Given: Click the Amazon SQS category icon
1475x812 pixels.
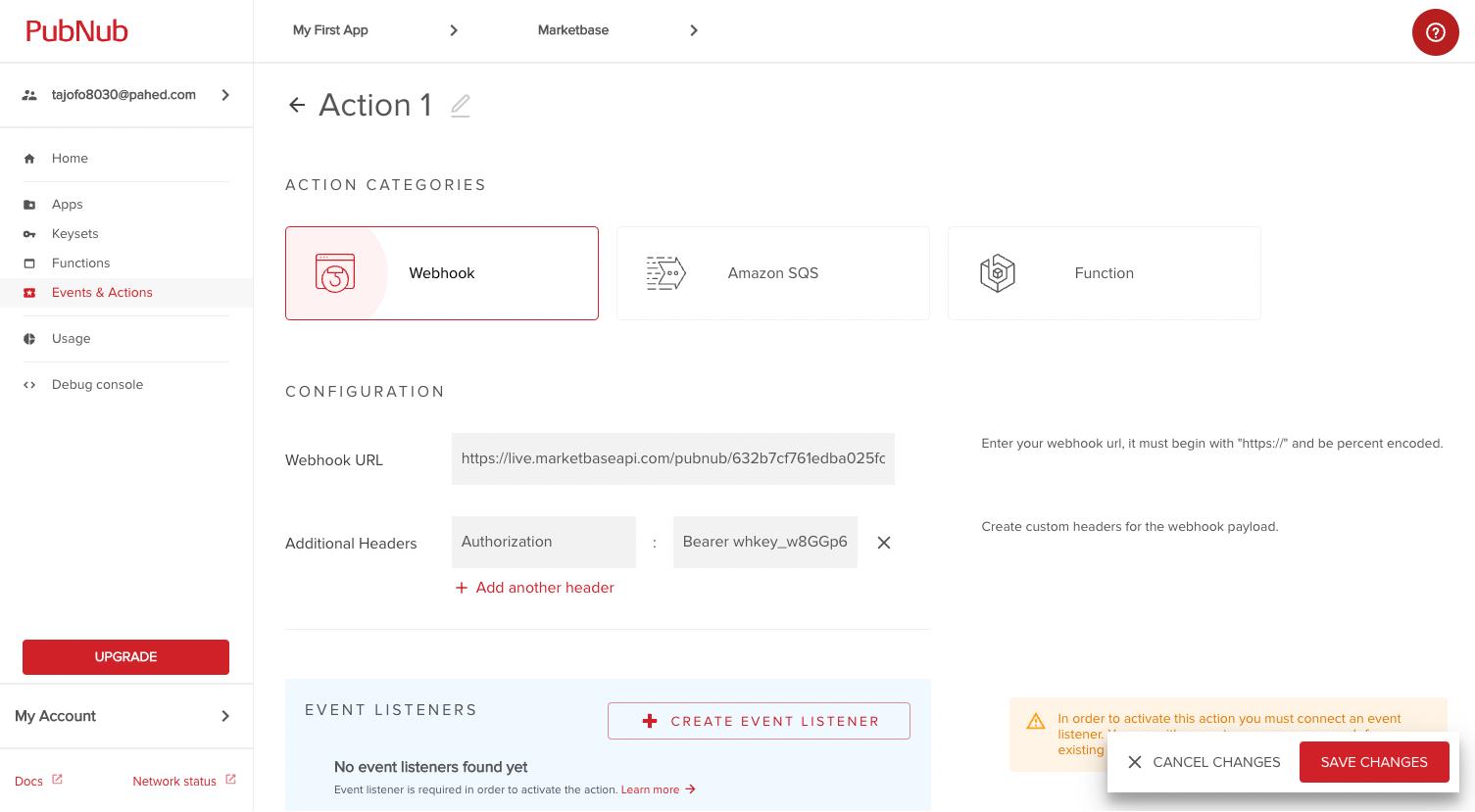Looking at the screenshot, I should click(665, 273).
